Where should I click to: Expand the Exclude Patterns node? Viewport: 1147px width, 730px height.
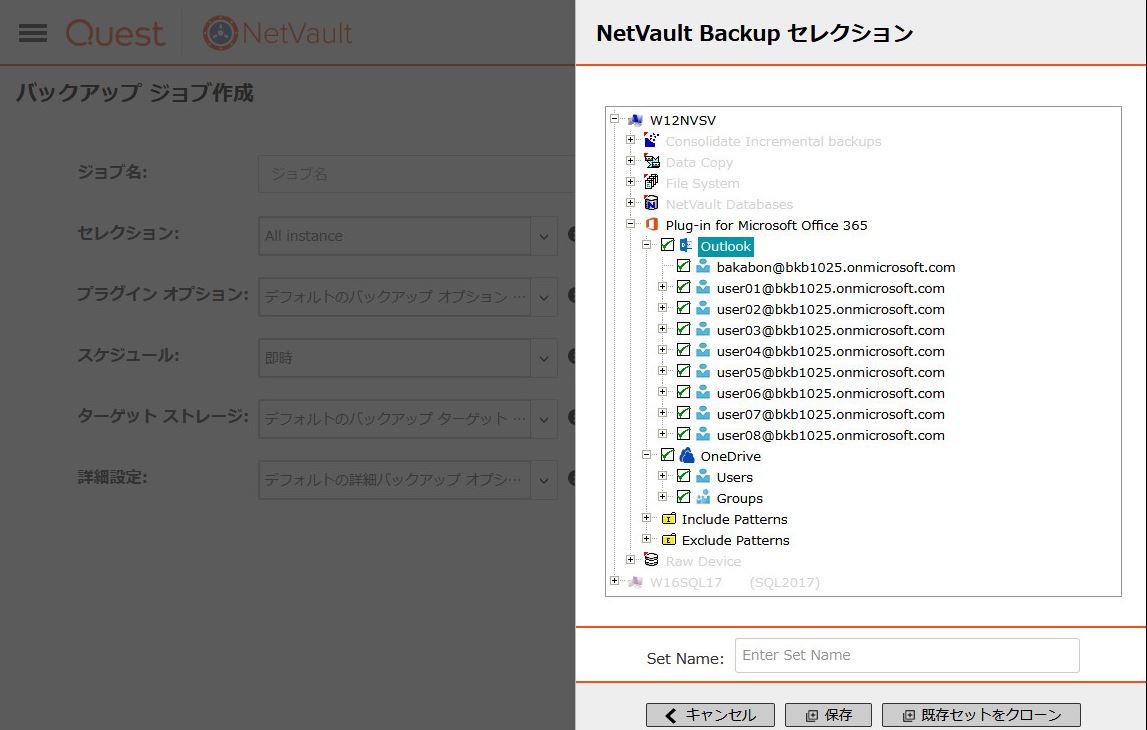[647, 538]
